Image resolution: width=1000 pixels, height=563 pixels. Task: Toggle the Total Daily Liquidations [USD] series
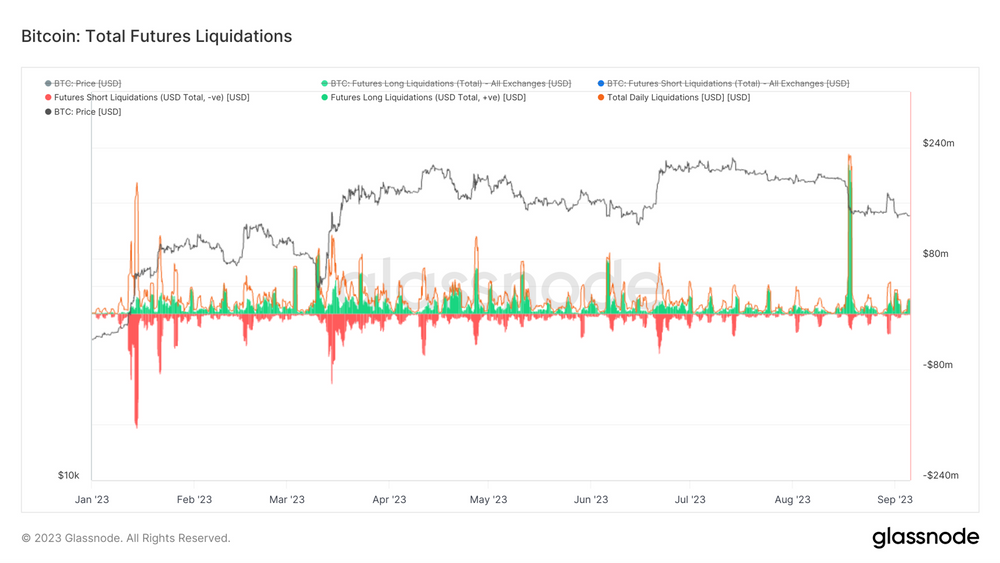[x=678, y=98]
